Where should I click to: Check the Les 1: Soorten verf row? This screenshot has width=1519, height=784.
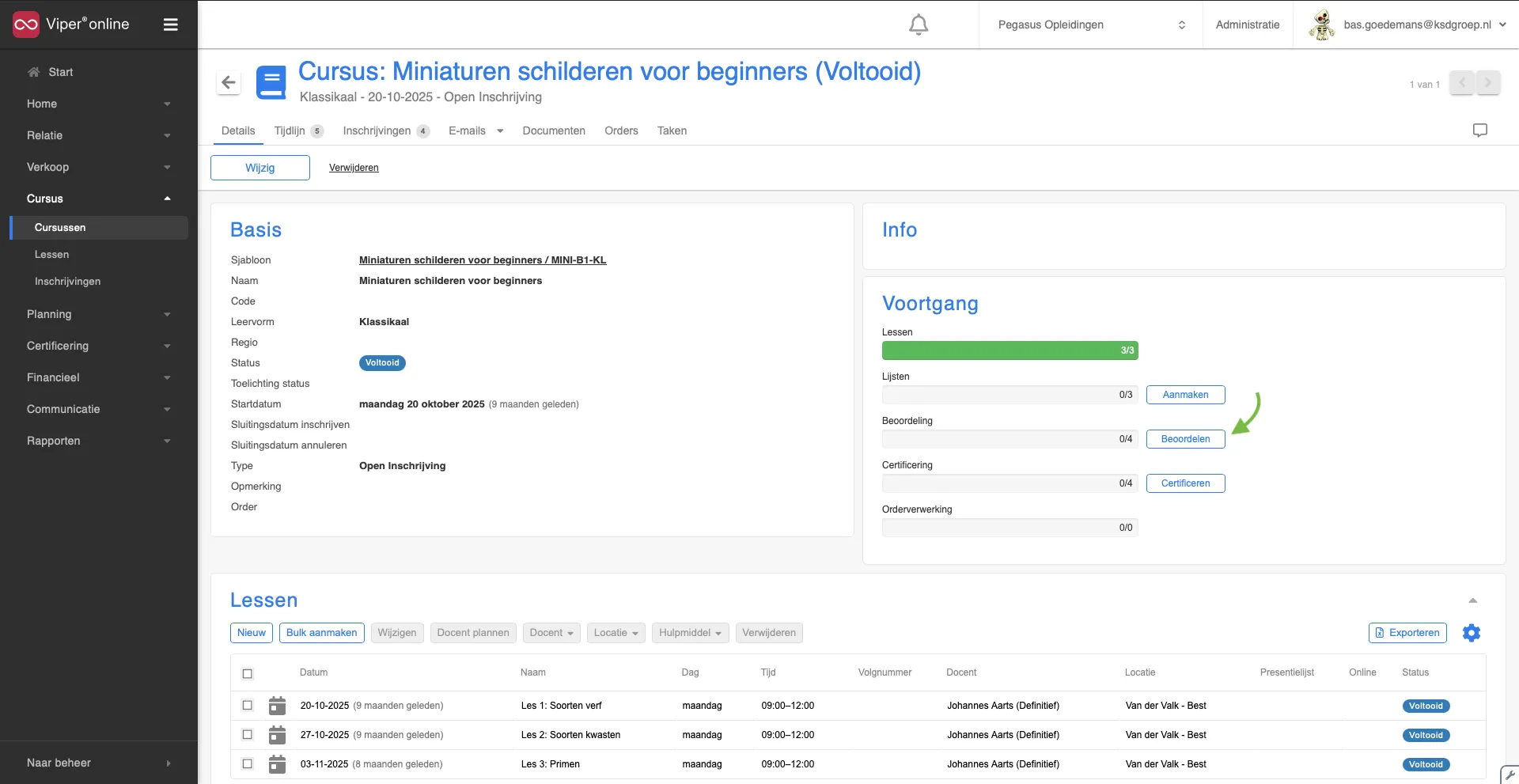tap(248, 705)
